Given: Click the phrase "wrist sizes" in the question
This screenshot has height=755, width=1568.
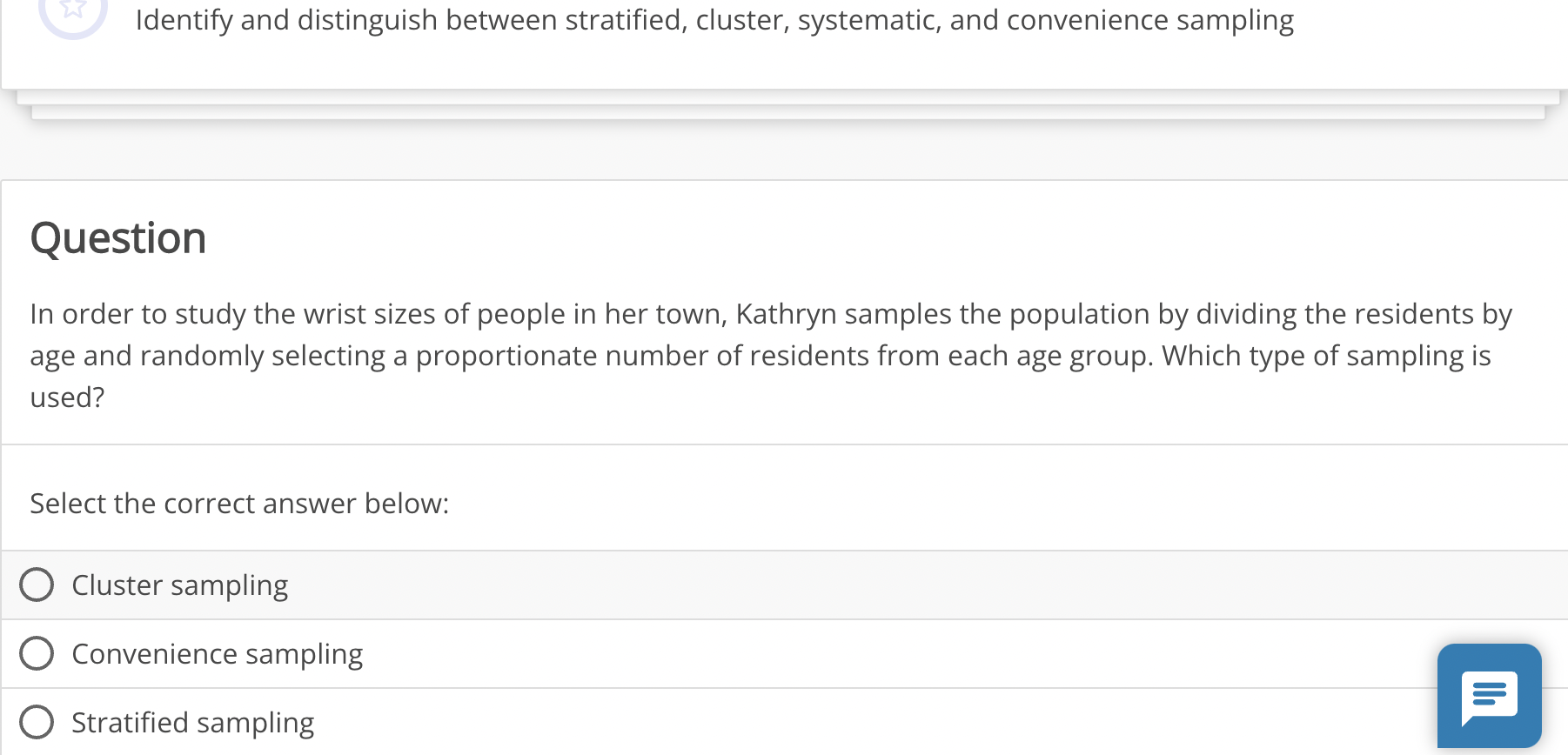Looking at the screenshot, I should pos(369,313).
